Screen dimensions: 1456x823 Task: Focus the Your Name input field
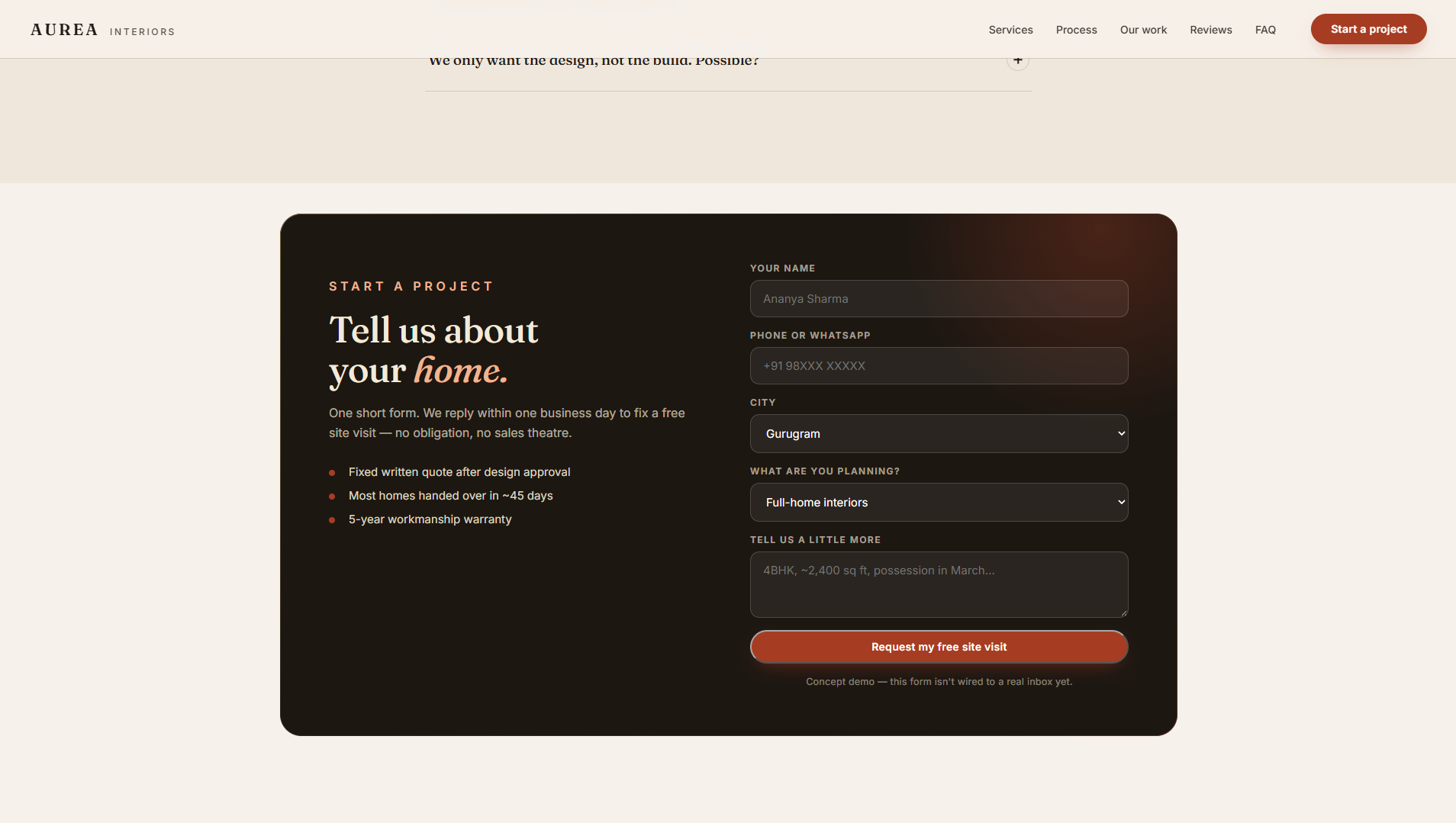[x=939, y=298]
